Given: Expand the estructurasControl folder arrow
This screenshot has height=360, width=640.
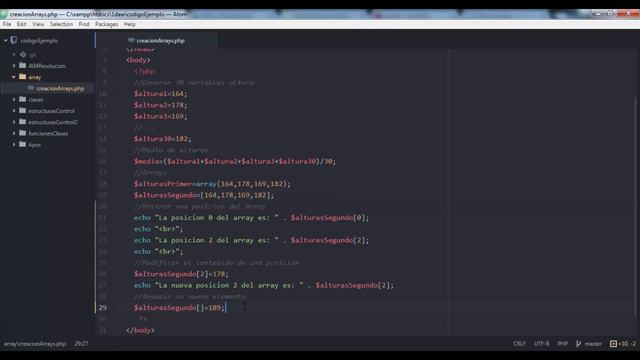Looking at the screenshot, I should (x=14, y=111).
